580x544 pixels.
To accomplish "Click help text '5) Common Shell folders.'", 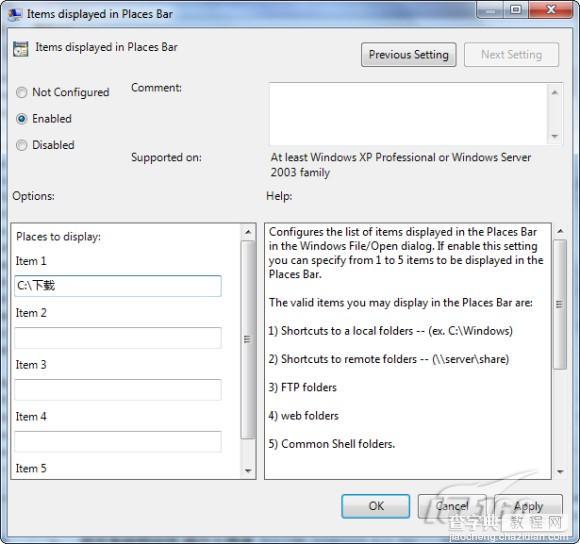I will (x=332, y=444).
